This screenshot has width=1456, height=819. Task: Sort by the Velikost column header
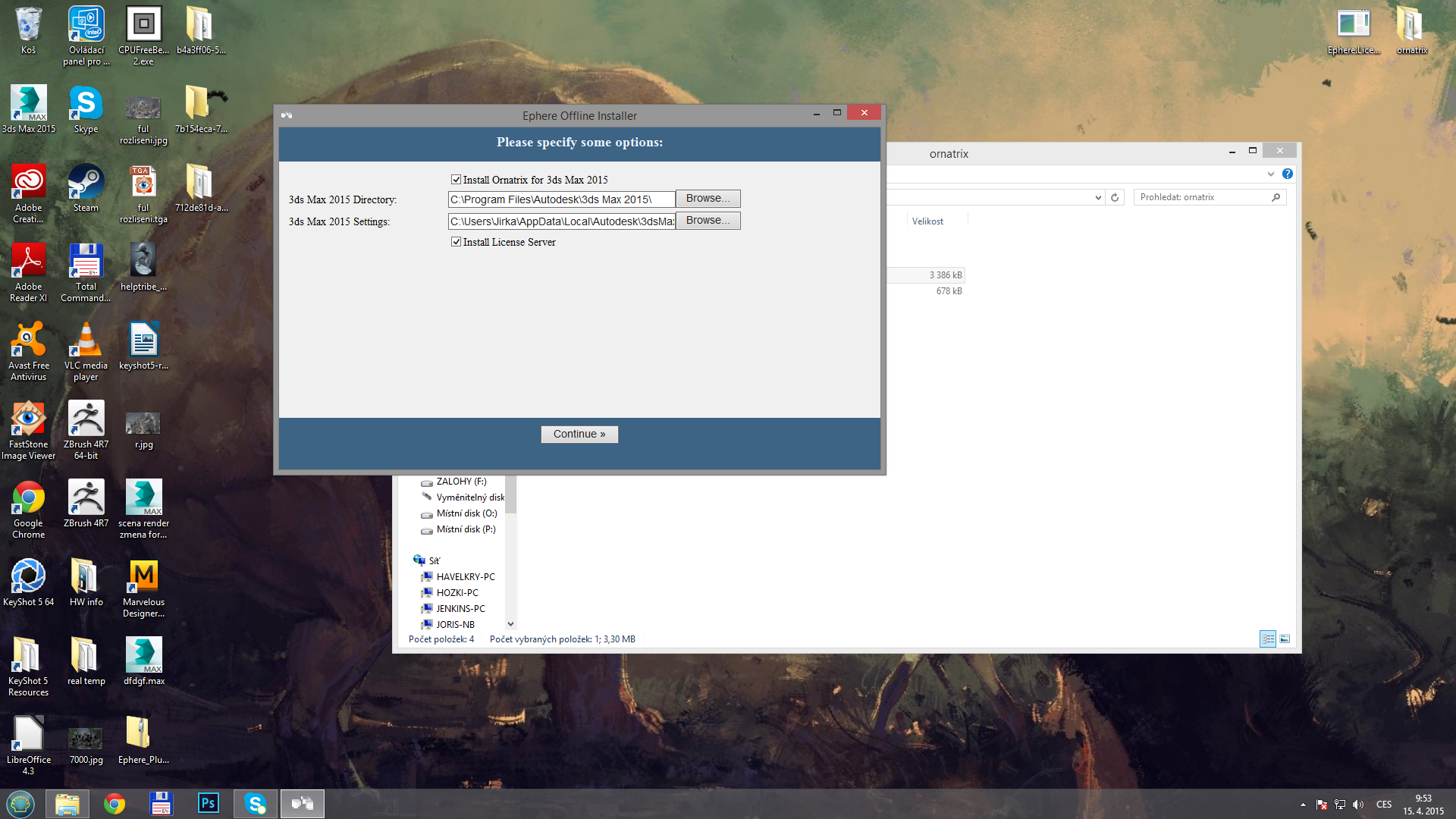[x=927, y=221]
